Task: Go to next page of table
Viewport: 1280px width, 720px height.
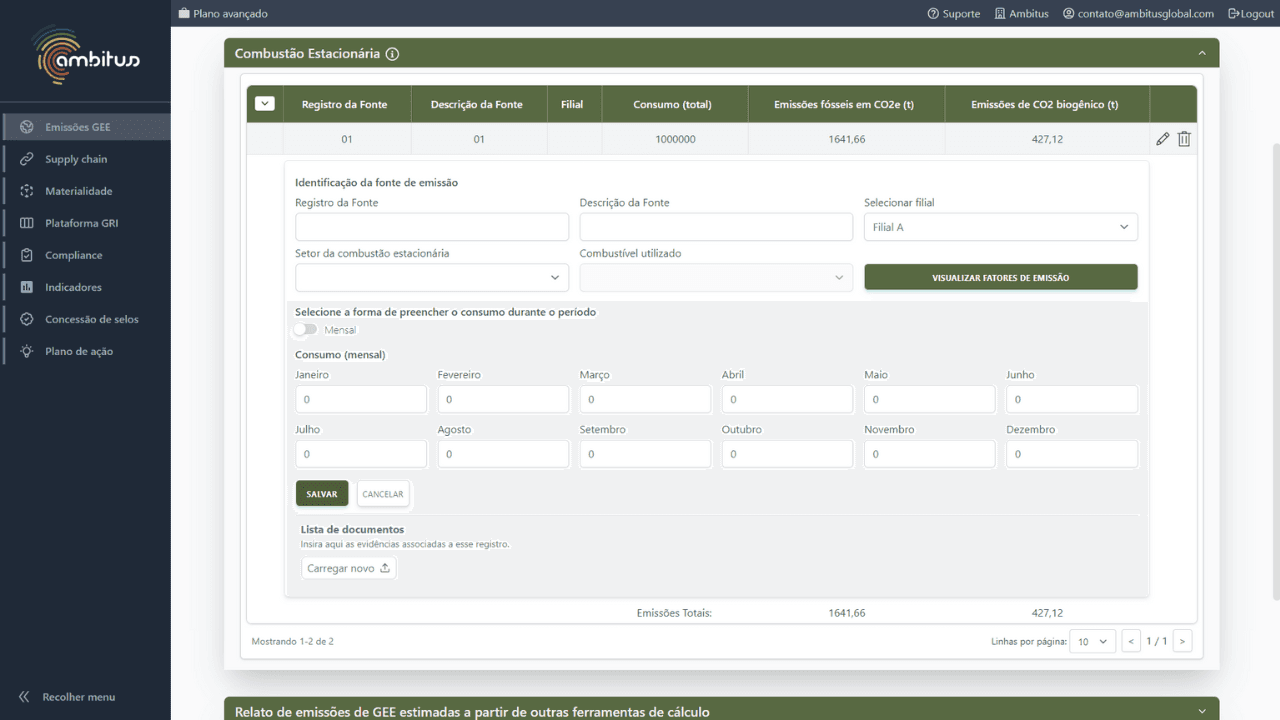Action: coord(1182,641)
